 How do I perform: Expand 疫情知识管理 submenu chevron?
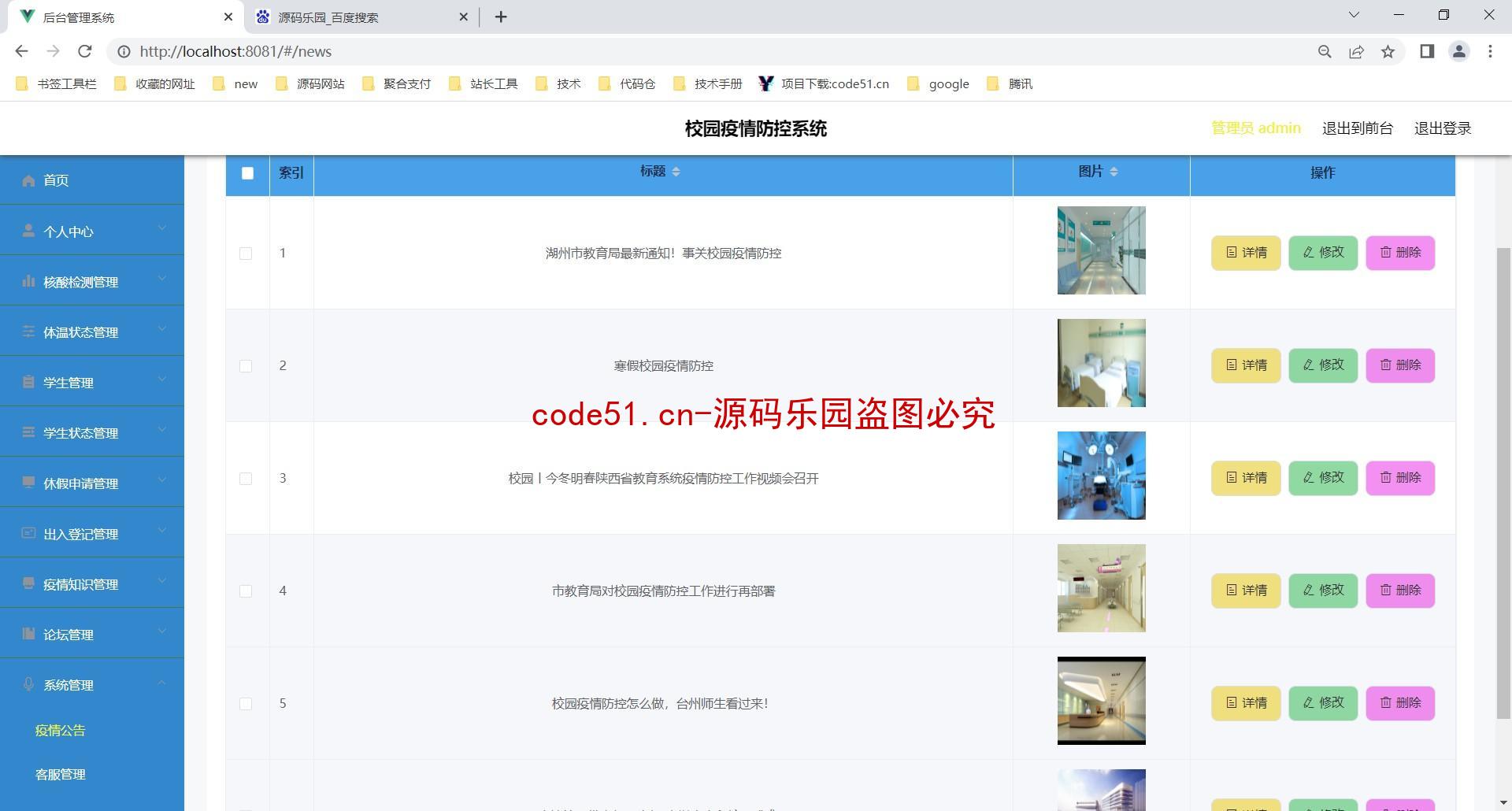(162, 581)
